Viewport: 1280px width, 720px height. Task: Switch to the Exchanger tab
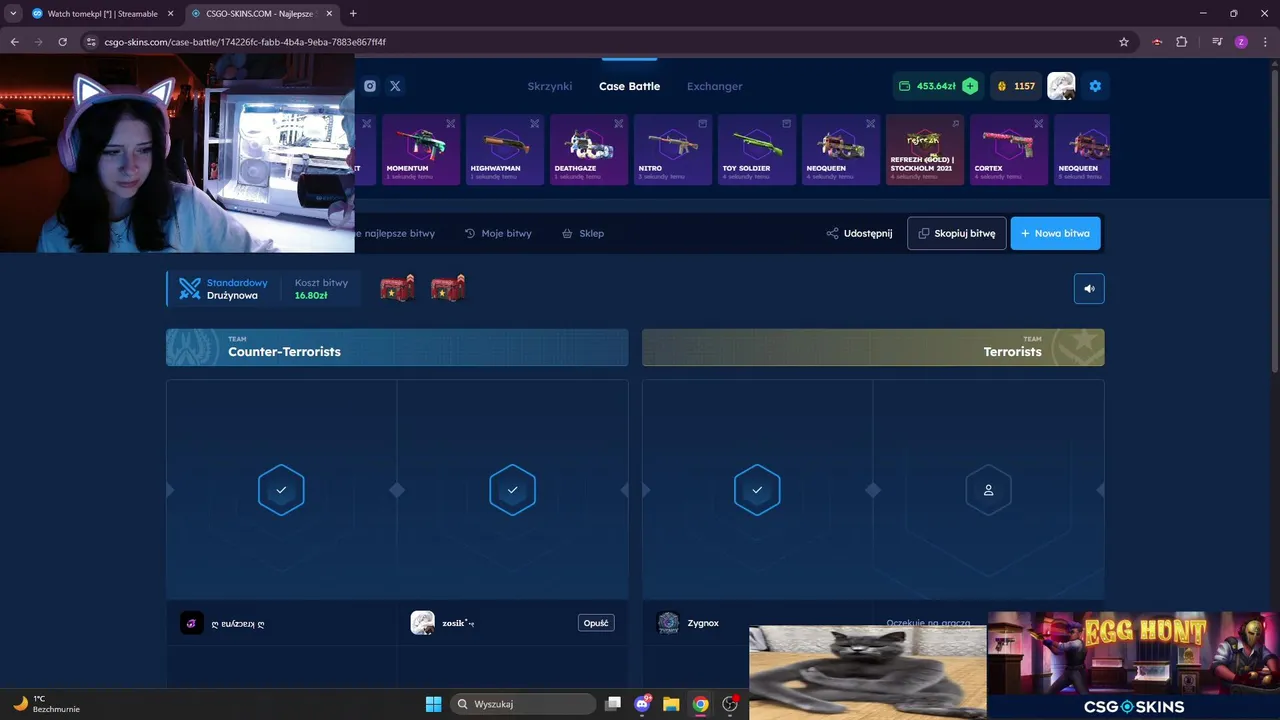pyautogui.click(x=714, y=86)
